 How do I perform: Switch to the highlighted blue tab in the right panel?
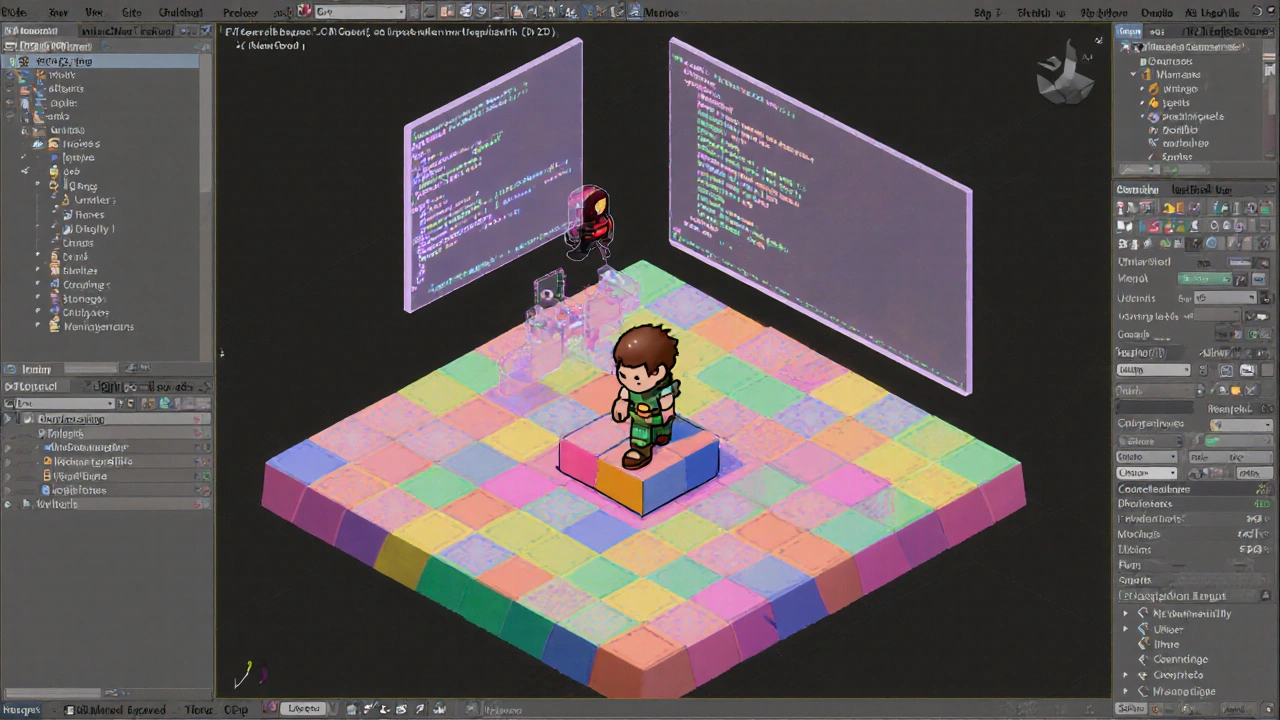1129,32
